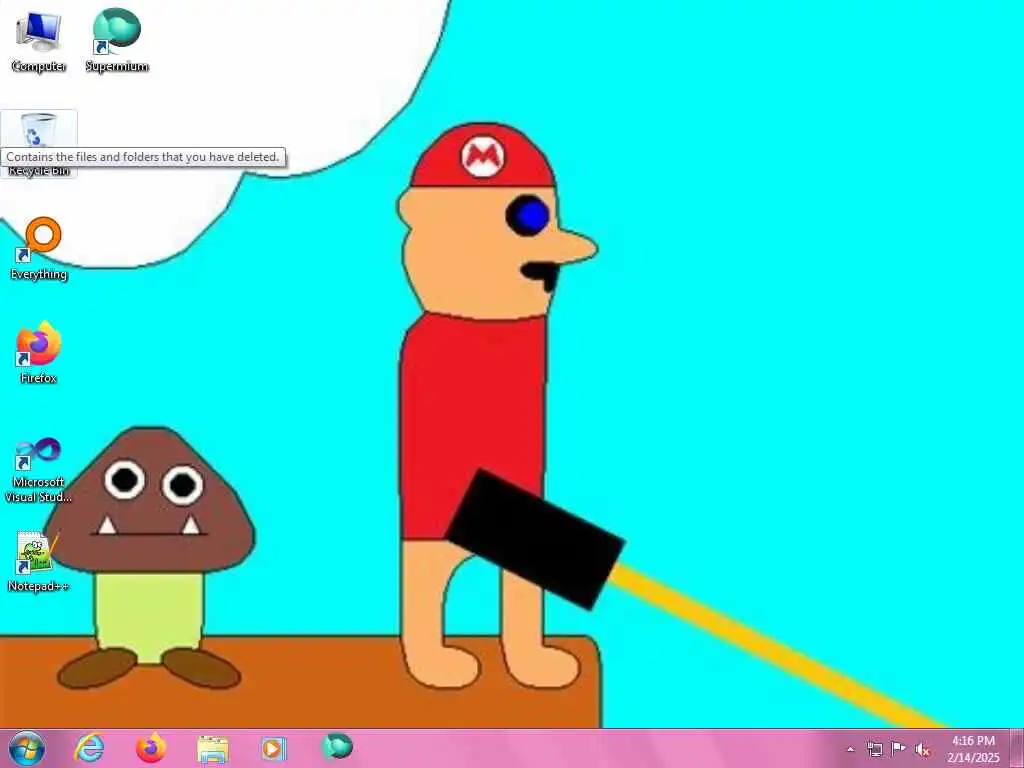Click the muted volume tray icon
This screenshot has height=768, width=1024.
(922, 750)
